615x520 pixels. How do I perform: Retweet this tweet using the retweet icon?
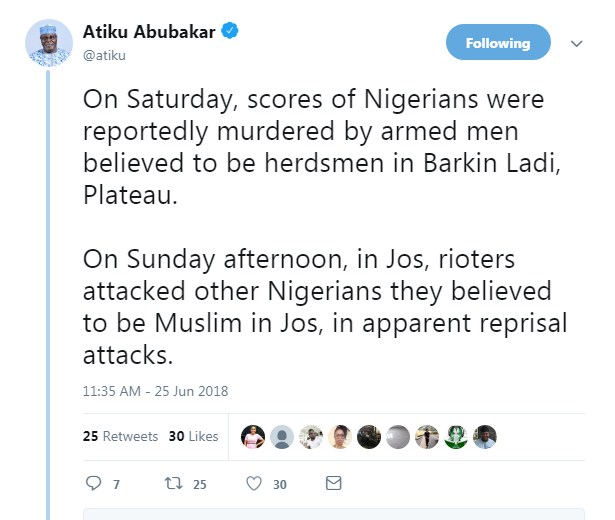point(172,484)
